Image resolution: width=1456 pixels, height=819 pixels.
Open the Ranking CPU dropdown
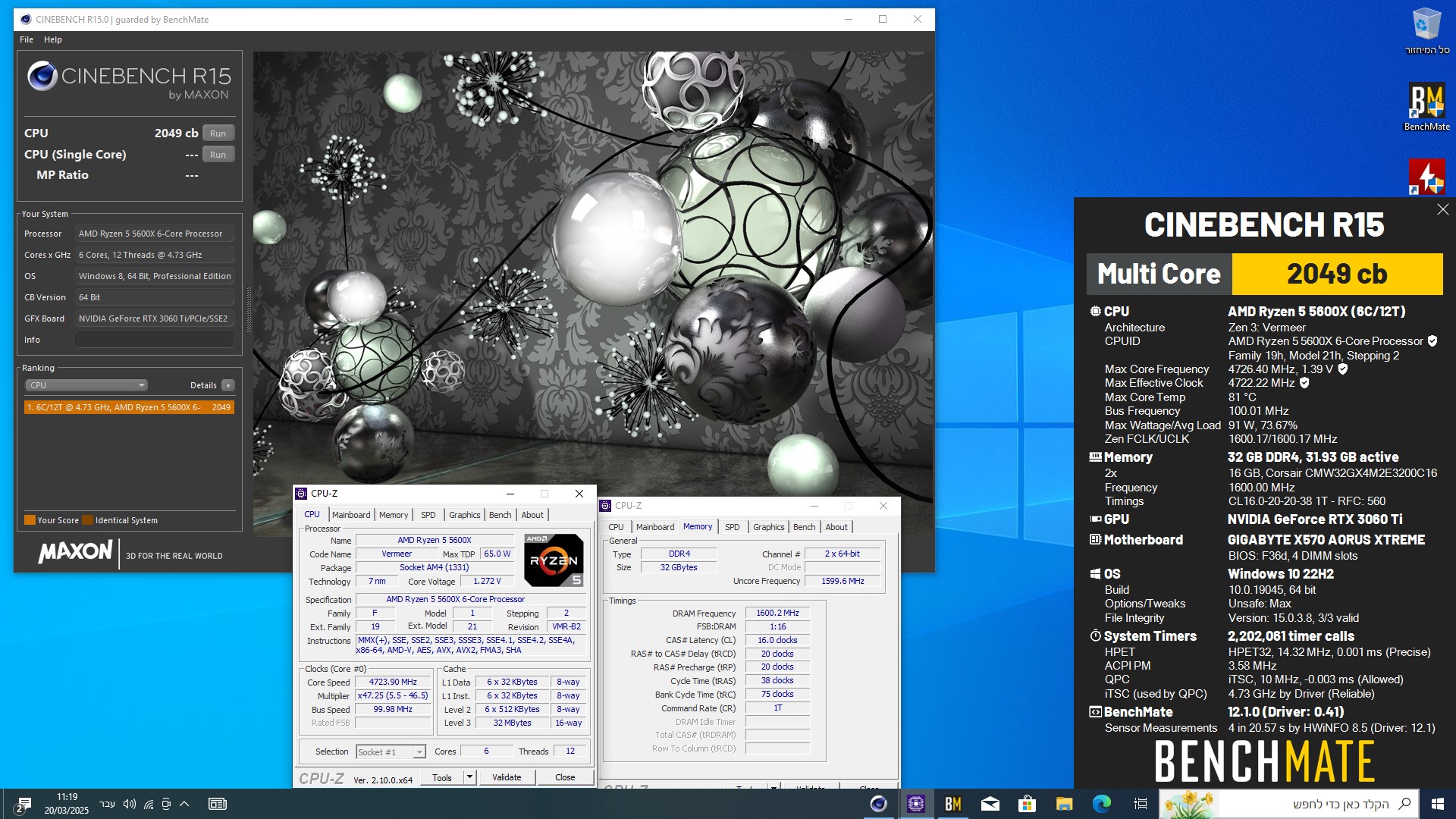tap(86, 385)
